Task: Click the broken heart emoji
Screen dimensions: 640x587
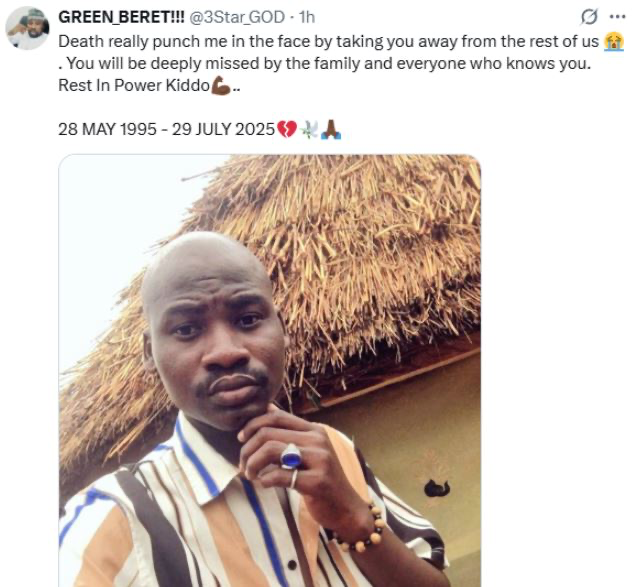Action: click(287, 131)
